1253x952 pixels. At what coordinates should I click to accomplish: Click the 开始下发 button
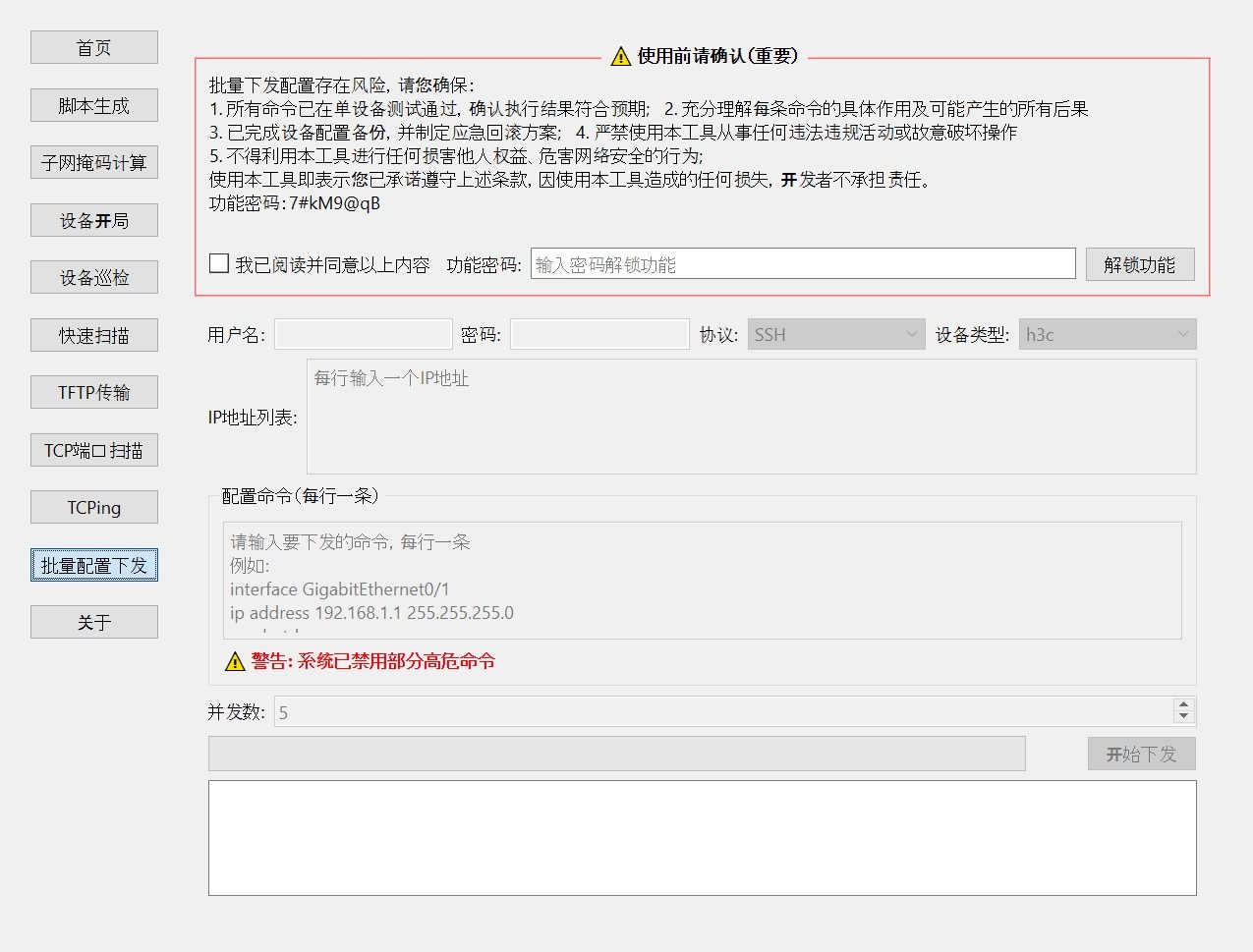point(1141,754)
